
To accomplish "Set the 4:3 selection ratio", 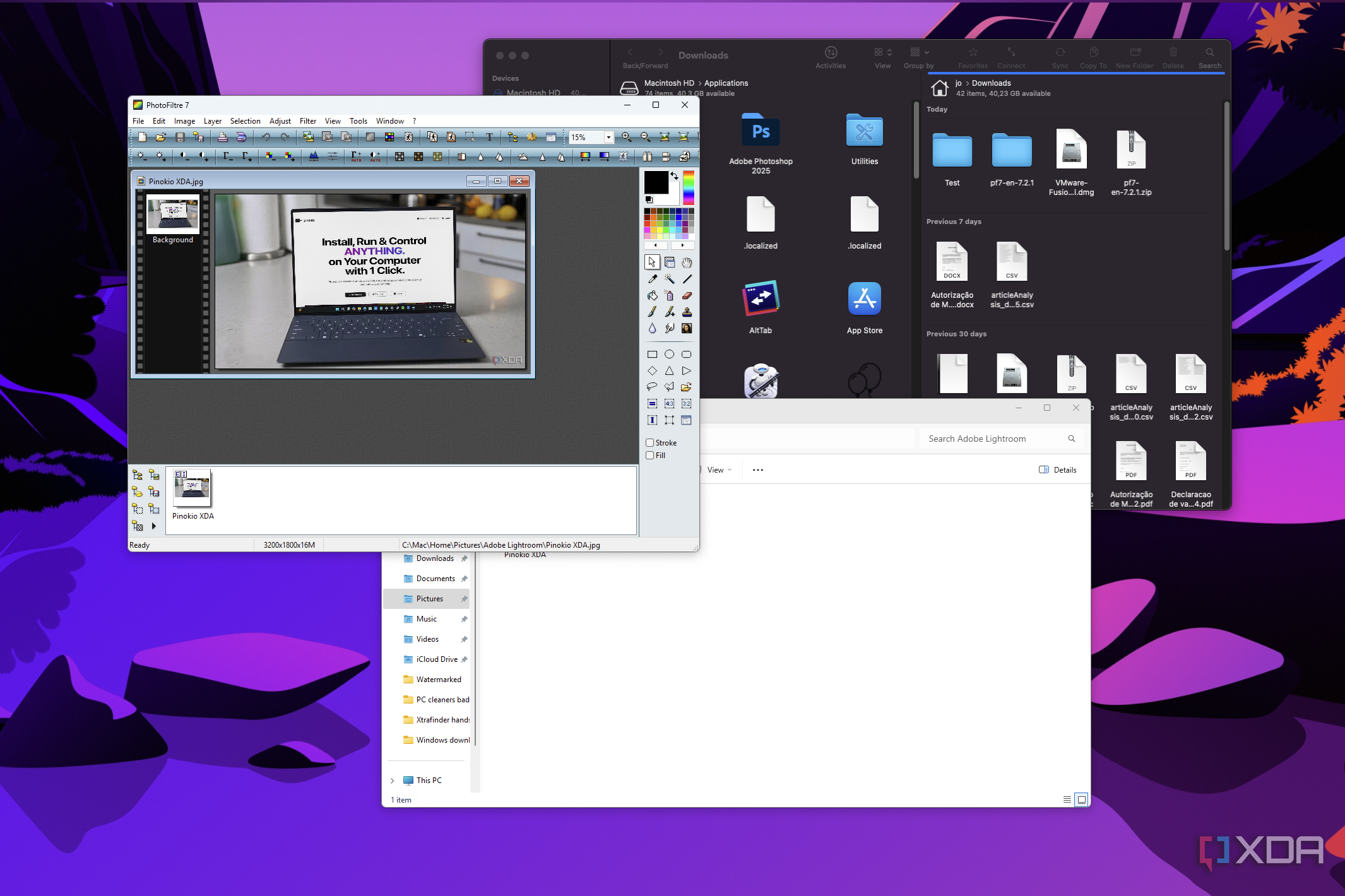I will (x=669, y=403).
